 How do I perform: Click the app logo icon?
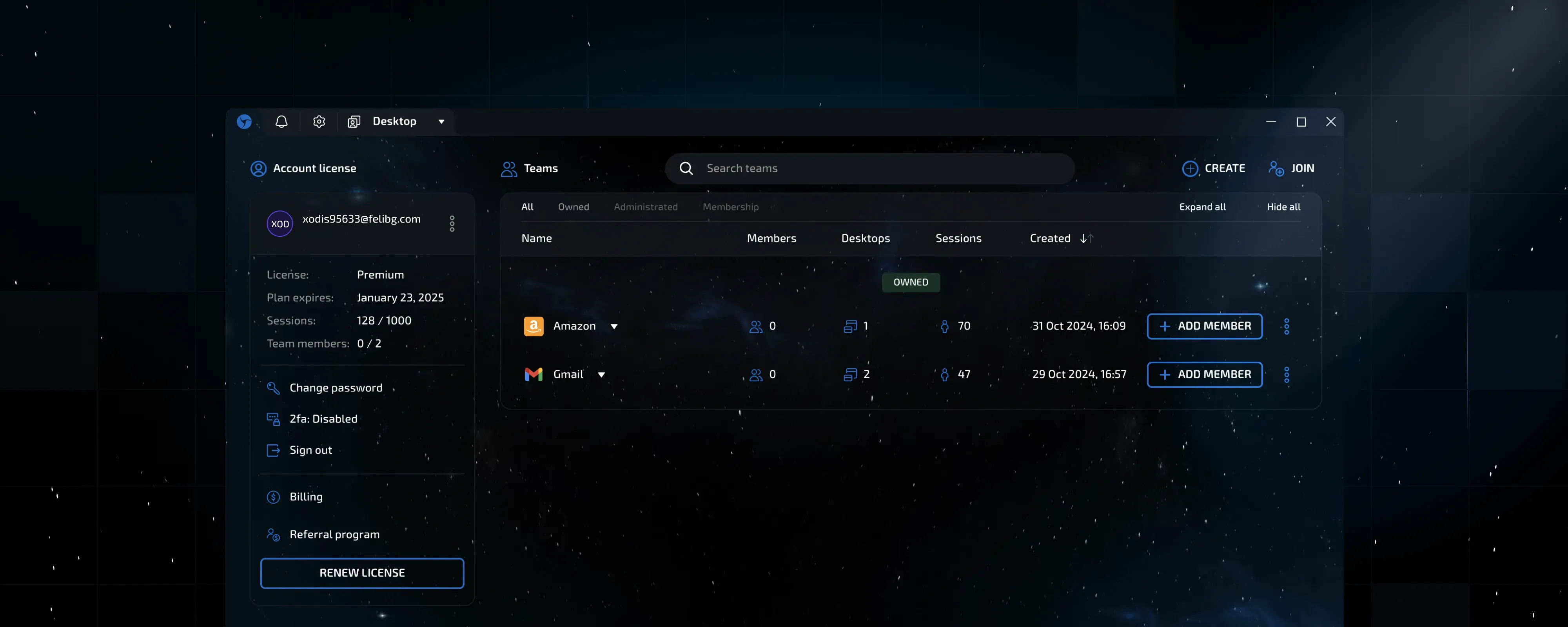coord(244,122)
